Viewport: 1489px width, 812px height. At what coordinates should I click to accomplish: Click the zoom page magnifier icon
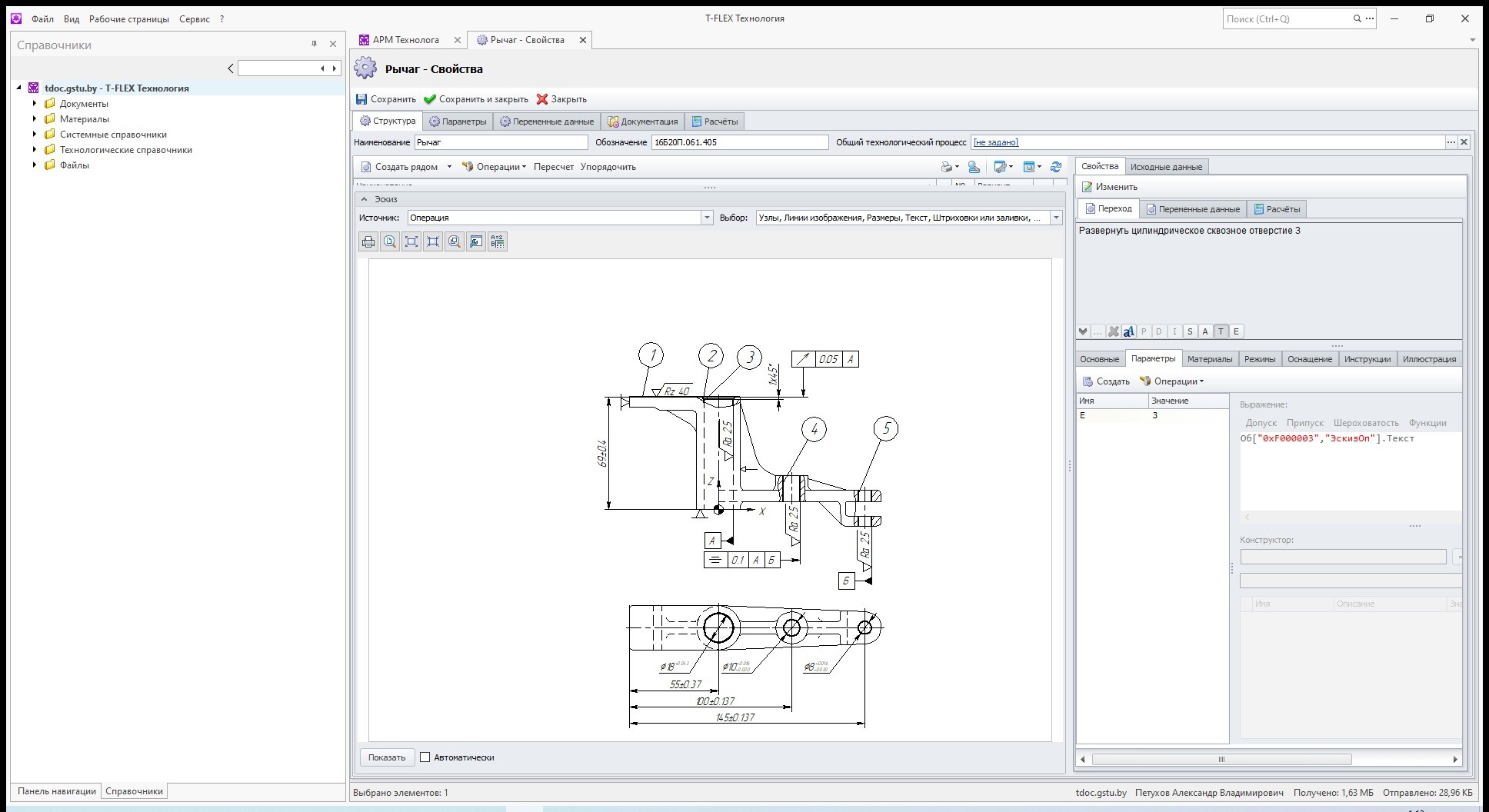pyautogui.click(x=390, y=241)
